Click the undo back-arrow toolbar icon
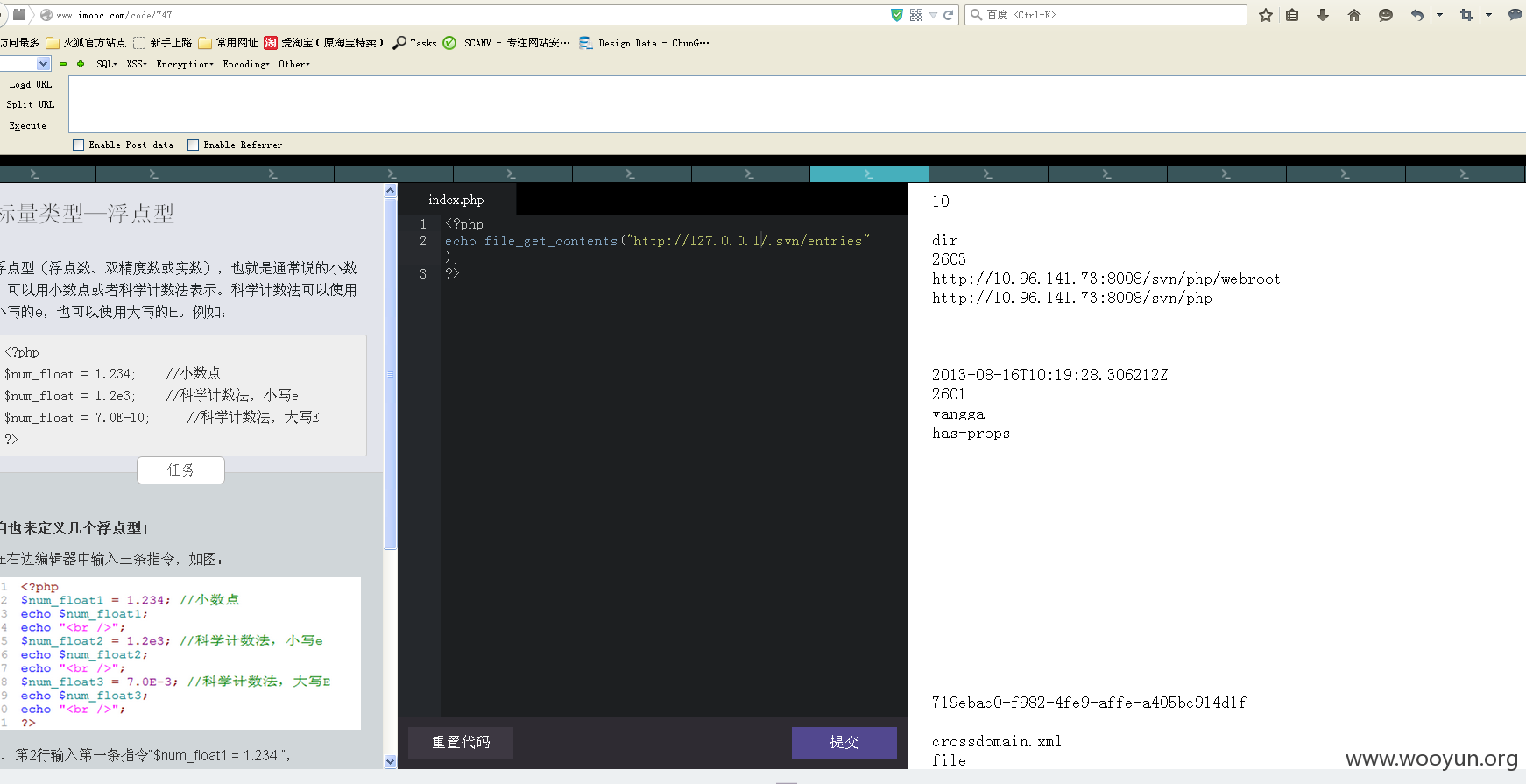The height and width of the screenshot is (784, 1526). 1416,15
